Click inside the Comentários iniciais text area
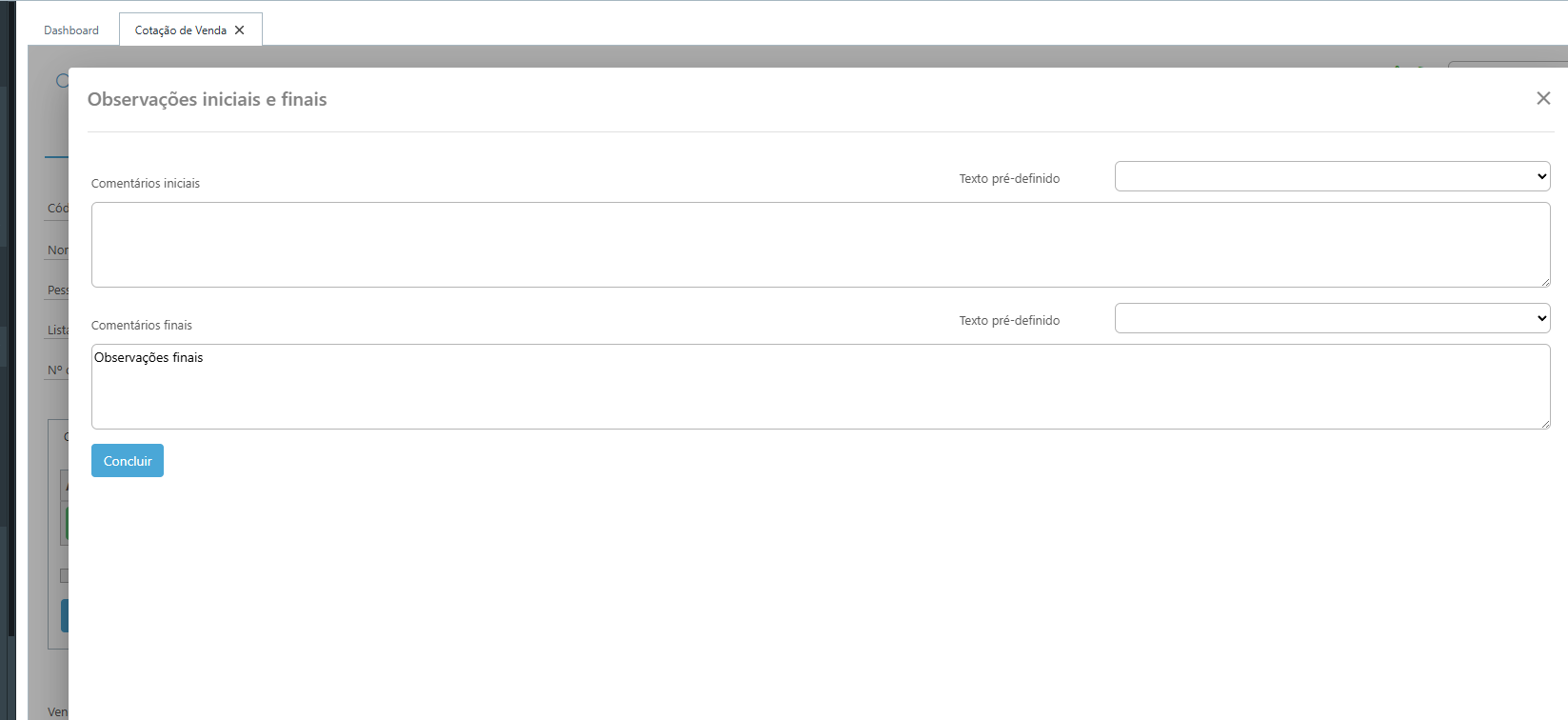1568x720 pixels. [x=821, y=245]
